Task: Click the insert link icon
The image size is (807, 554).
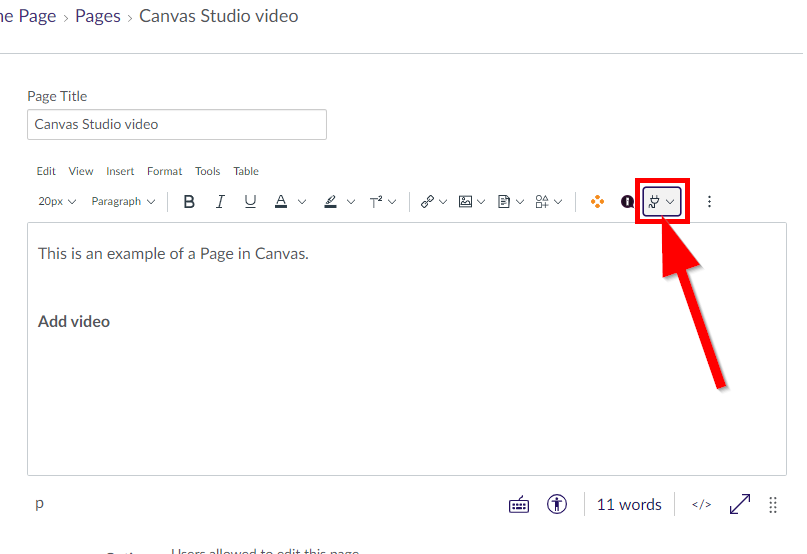Action: (x=427, y=201)
